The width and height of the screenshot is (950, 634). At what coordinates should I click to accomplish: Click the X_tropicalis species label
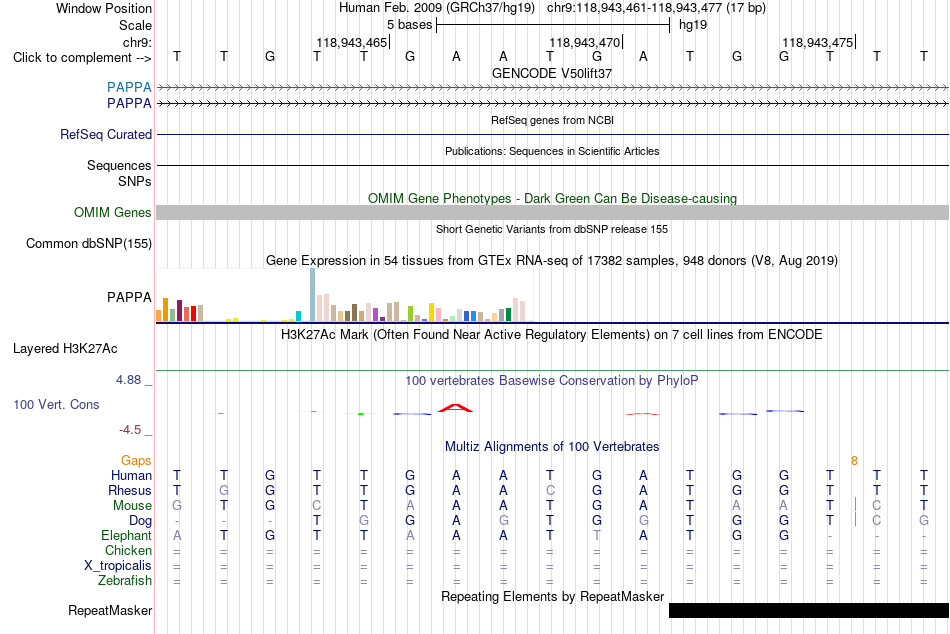118,566
